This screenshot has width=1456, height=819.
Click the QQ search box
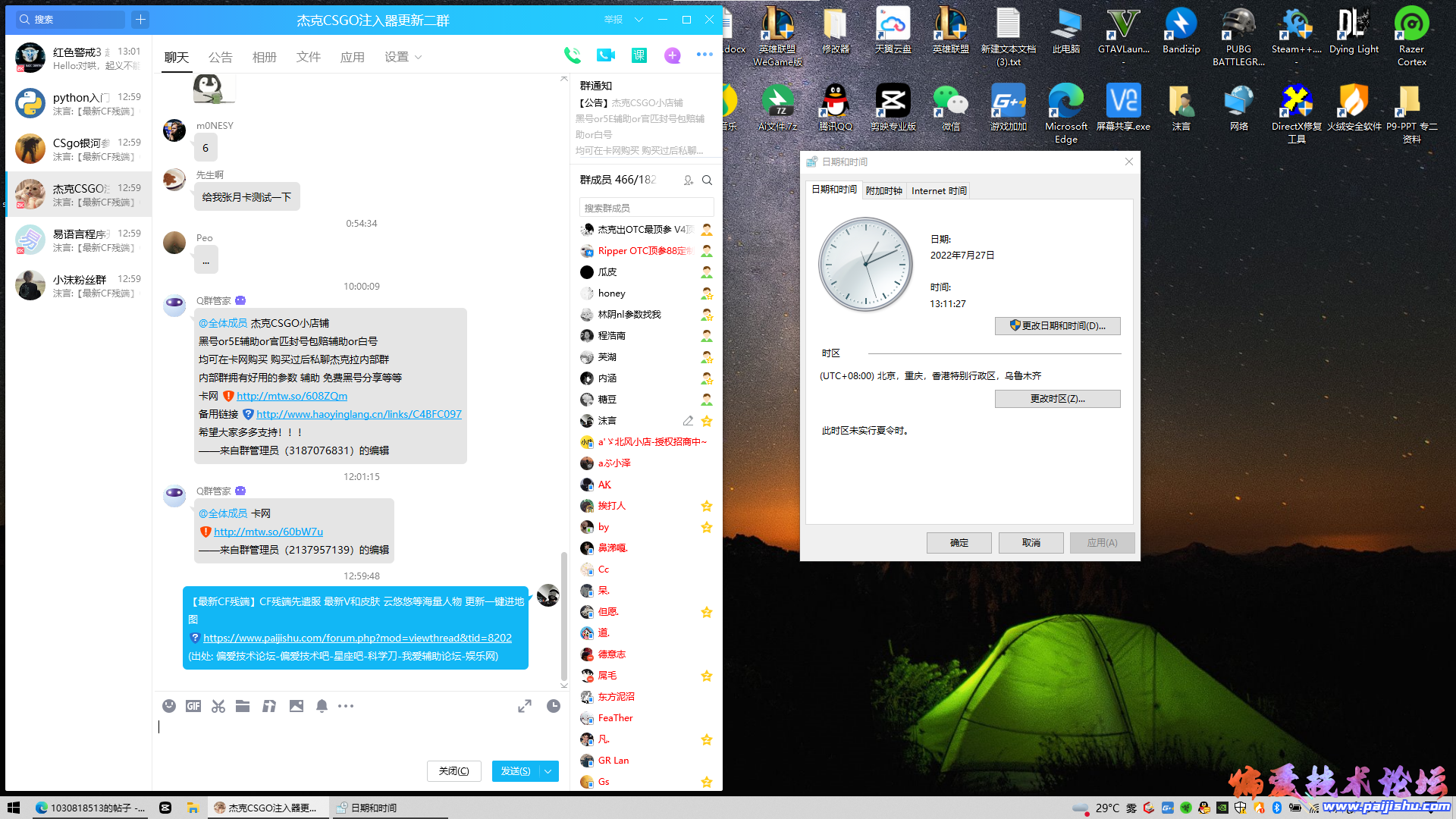pos(70,20)
